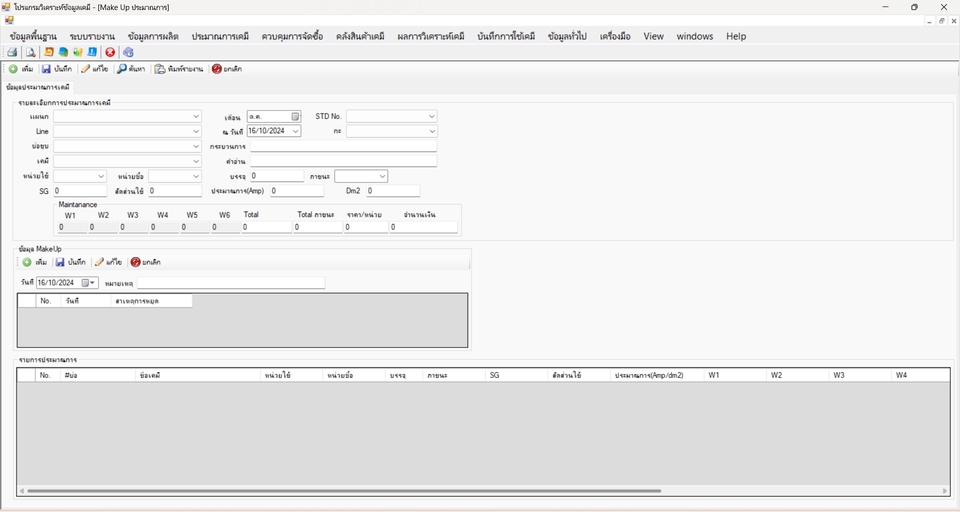Expand the หน่วยซื้อ dropdown
960x512 pixels.
(x=196, y=176)
